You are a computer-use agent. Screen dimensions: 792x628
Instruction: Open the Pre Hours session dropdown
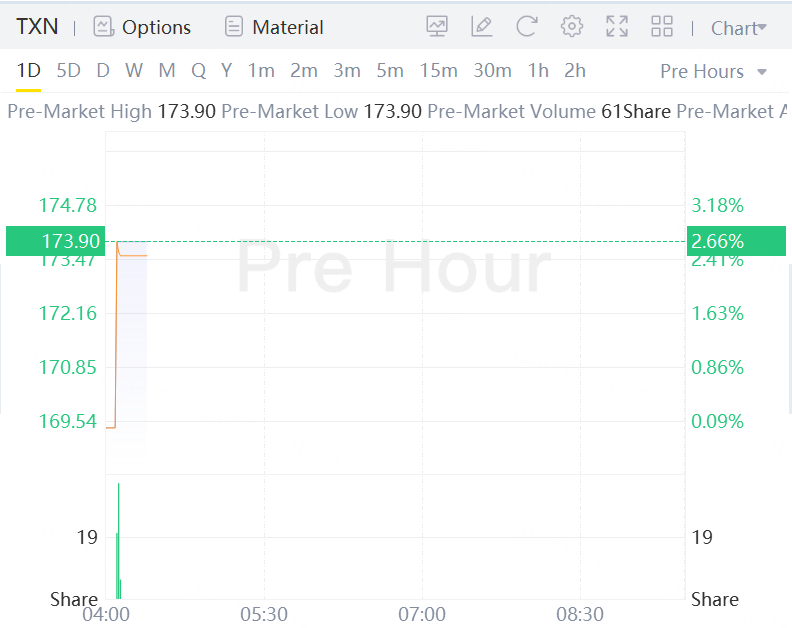tap(714, 71)
